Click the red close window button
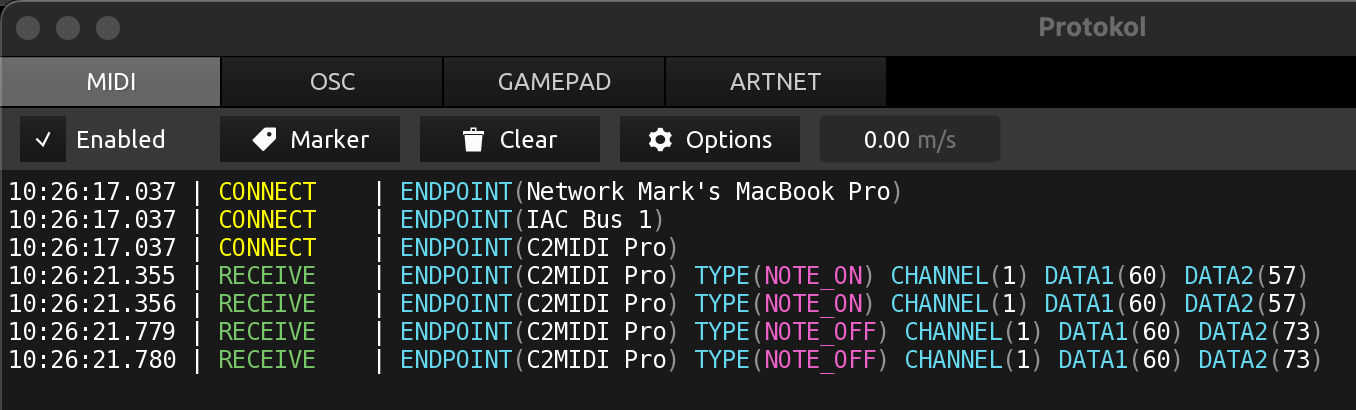The height and width of the screenshot is (410, 1356). coord(28,28)
